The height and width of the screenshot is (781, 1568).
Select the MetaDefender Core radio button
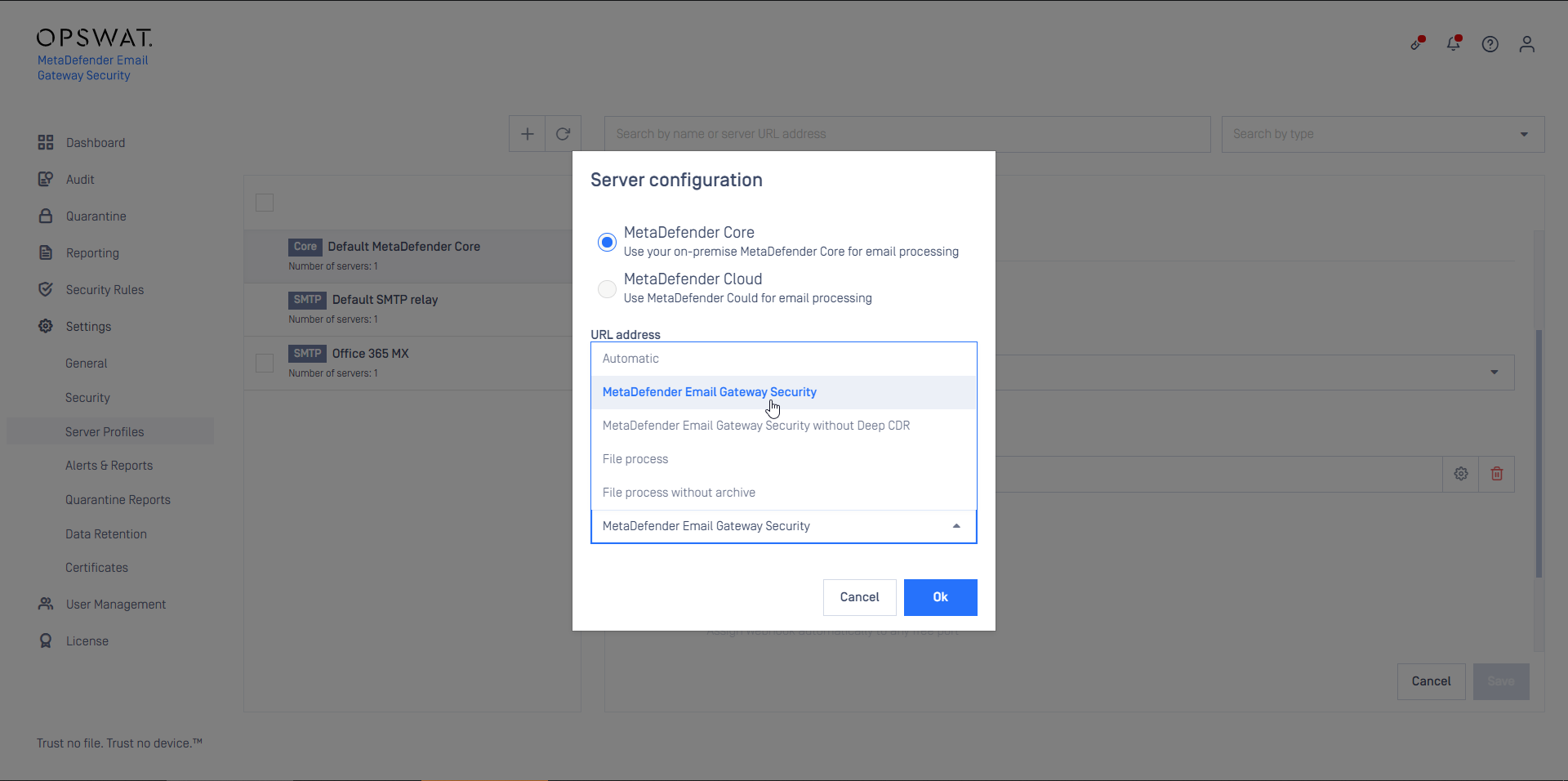[x=607, y=242]
